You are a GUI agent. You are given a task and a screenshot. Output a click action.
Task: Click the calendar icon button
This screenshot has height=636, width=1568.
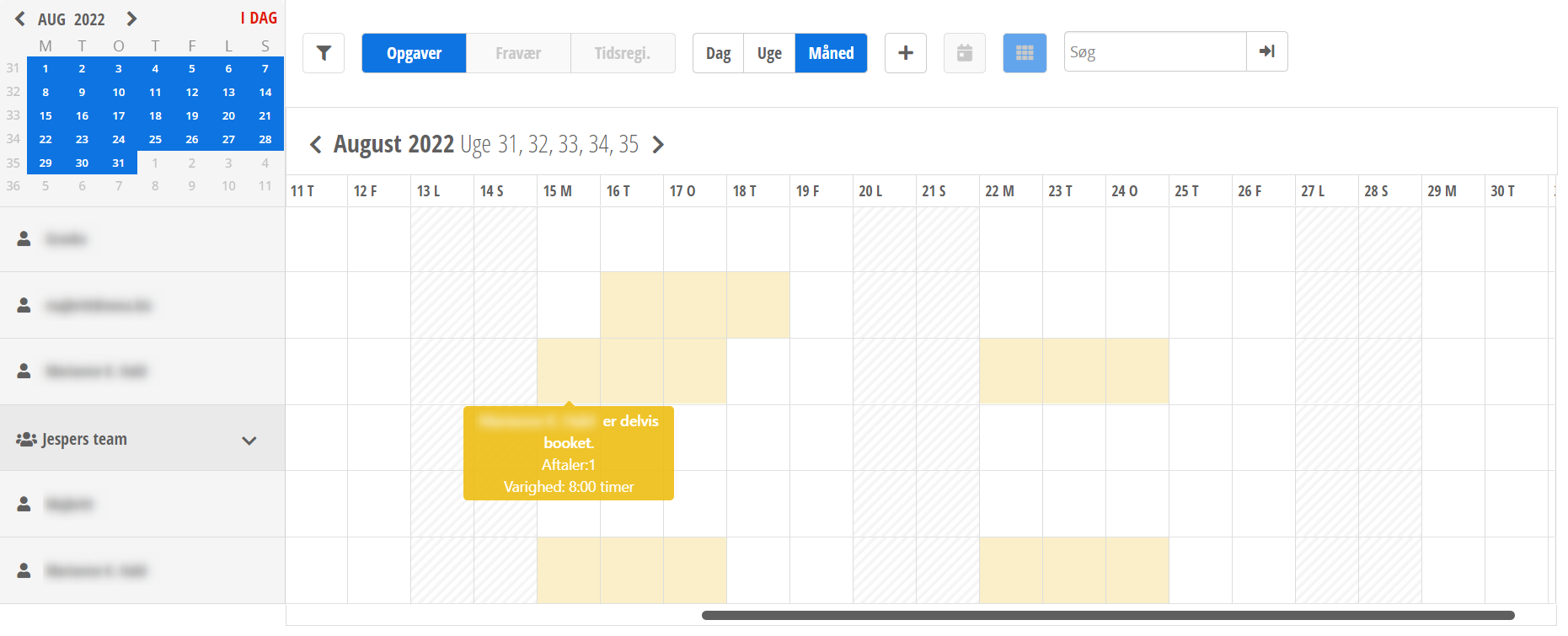(x=965, y=53)
